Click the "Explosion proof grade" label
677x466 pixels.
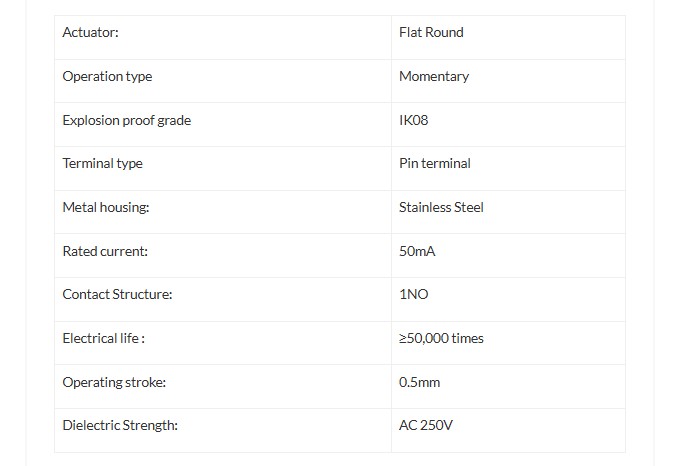point(126,121)
